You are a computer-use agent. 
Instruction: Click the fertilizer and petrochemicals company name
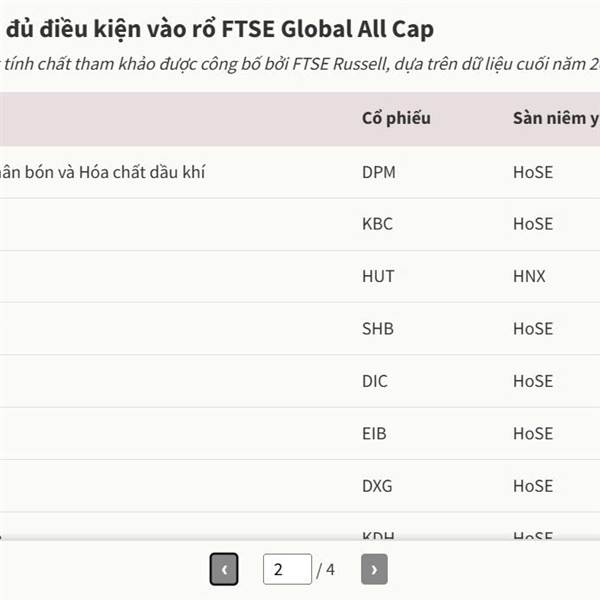104,172
